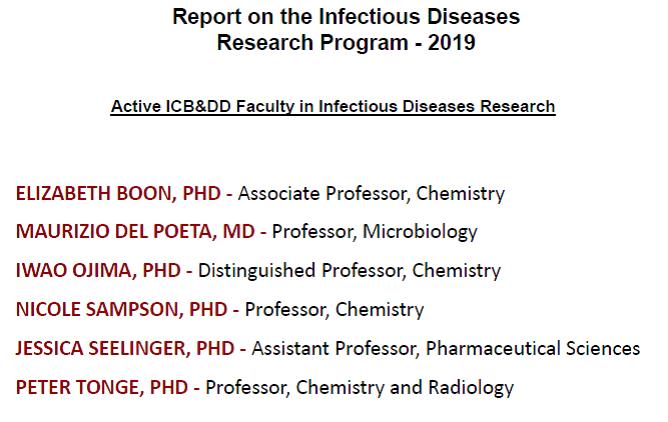Select the name Nicole Sampson, PhD
The image size is (668, 422).
[121, 309]
